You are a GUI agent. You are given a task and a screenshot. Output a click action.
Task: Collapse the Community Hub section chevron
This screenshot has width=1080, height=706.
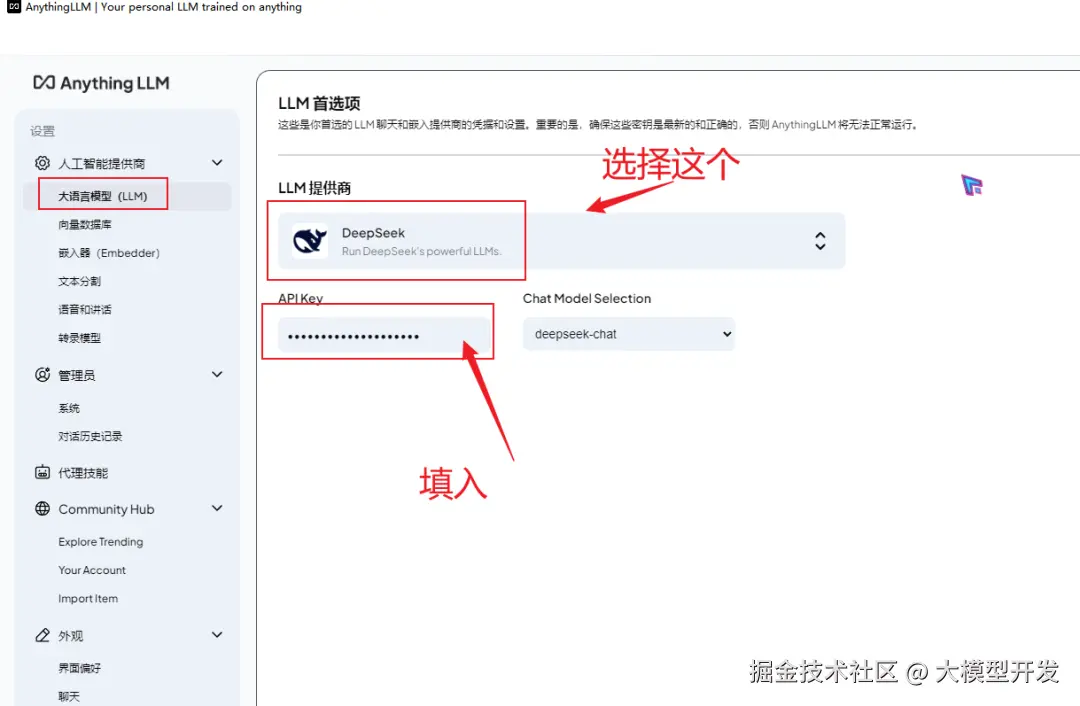pos(217,508)
